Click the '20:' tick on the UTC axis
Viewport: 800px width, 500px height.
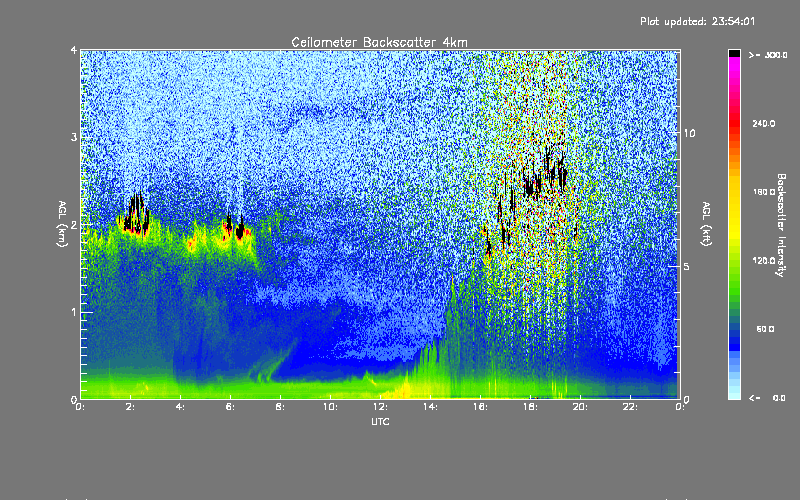pos(580,407)
